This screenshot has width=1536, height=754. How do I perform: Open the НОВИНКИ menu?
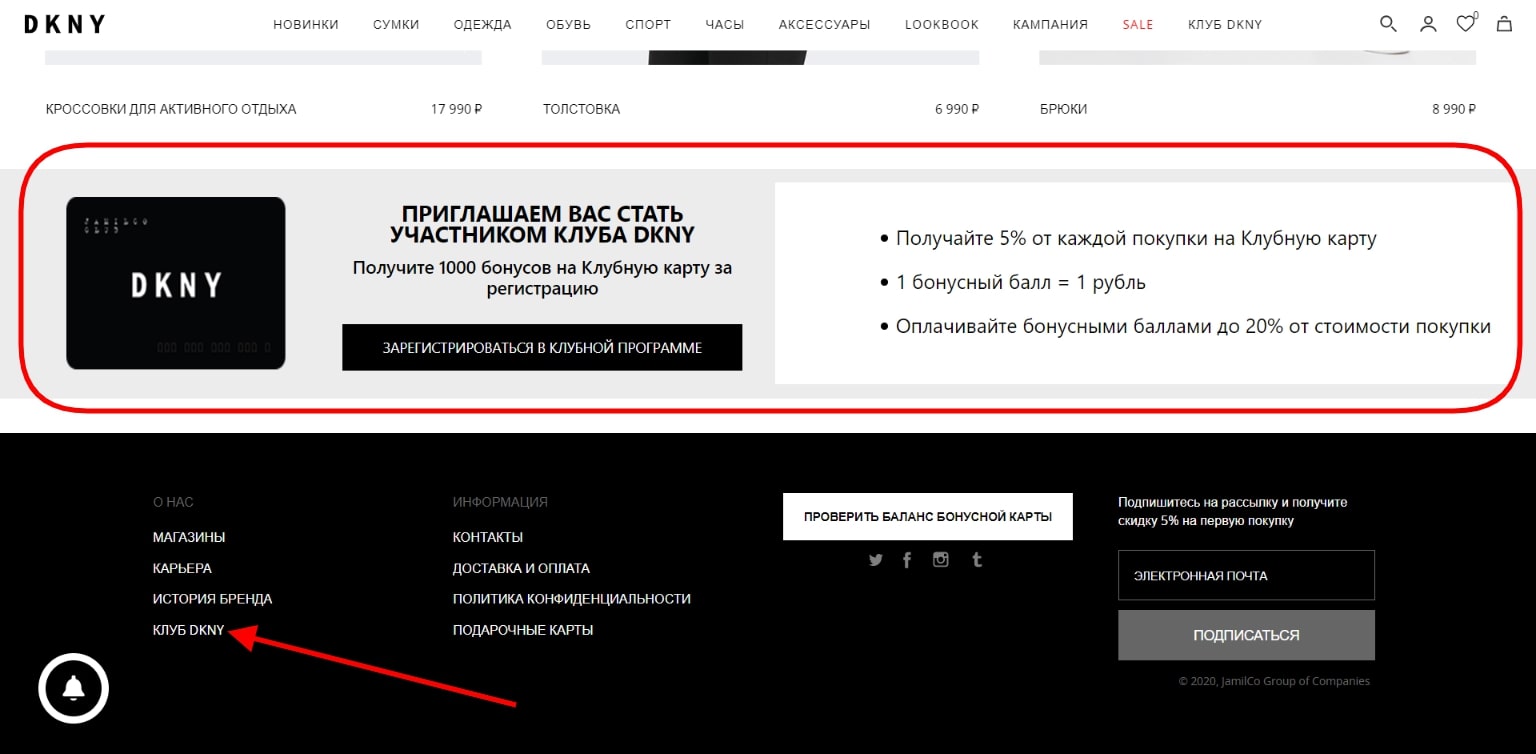pyautogui.click(x=306, y=25)
